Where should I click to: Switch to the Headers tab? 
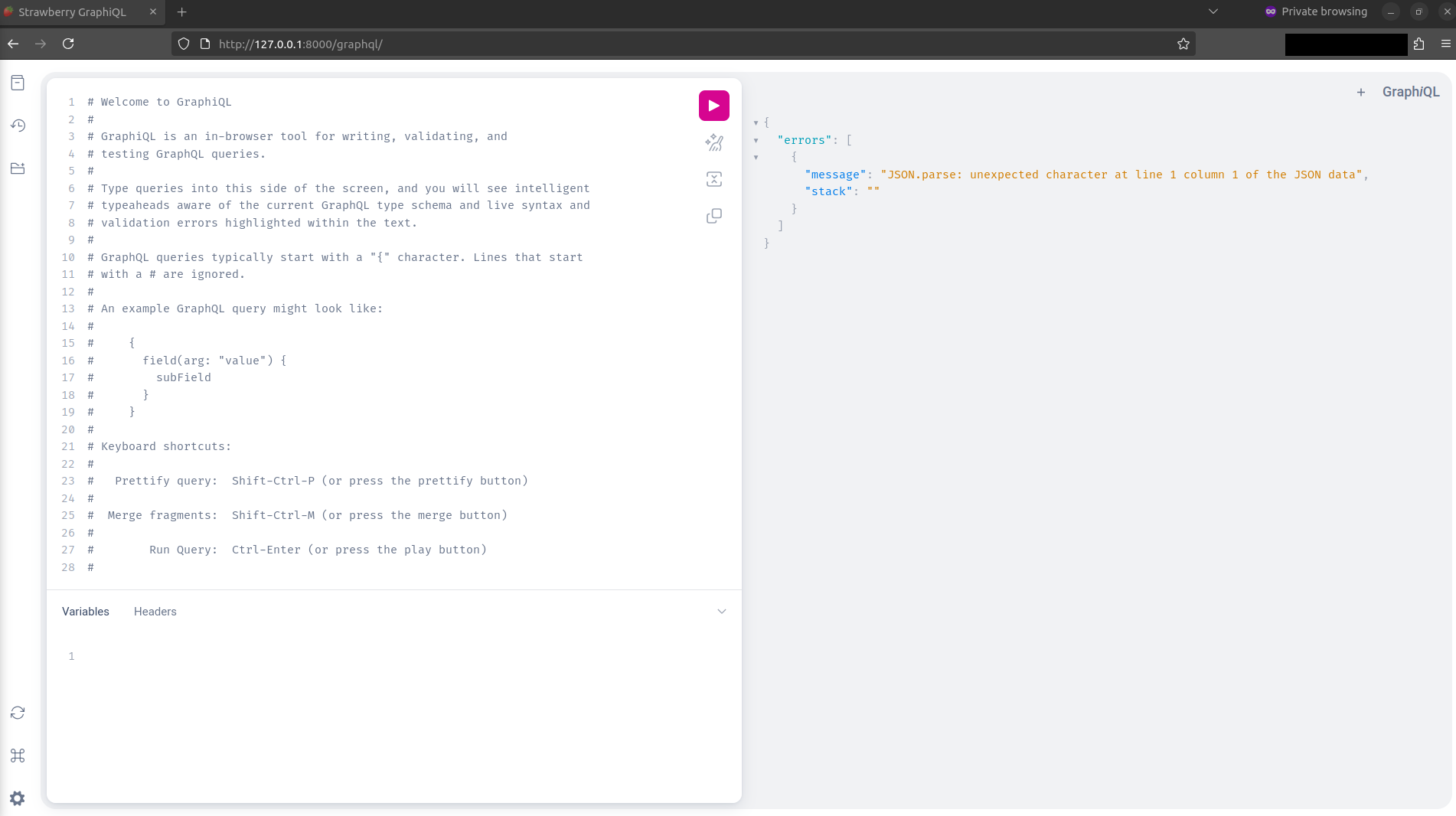click(155, 612)
